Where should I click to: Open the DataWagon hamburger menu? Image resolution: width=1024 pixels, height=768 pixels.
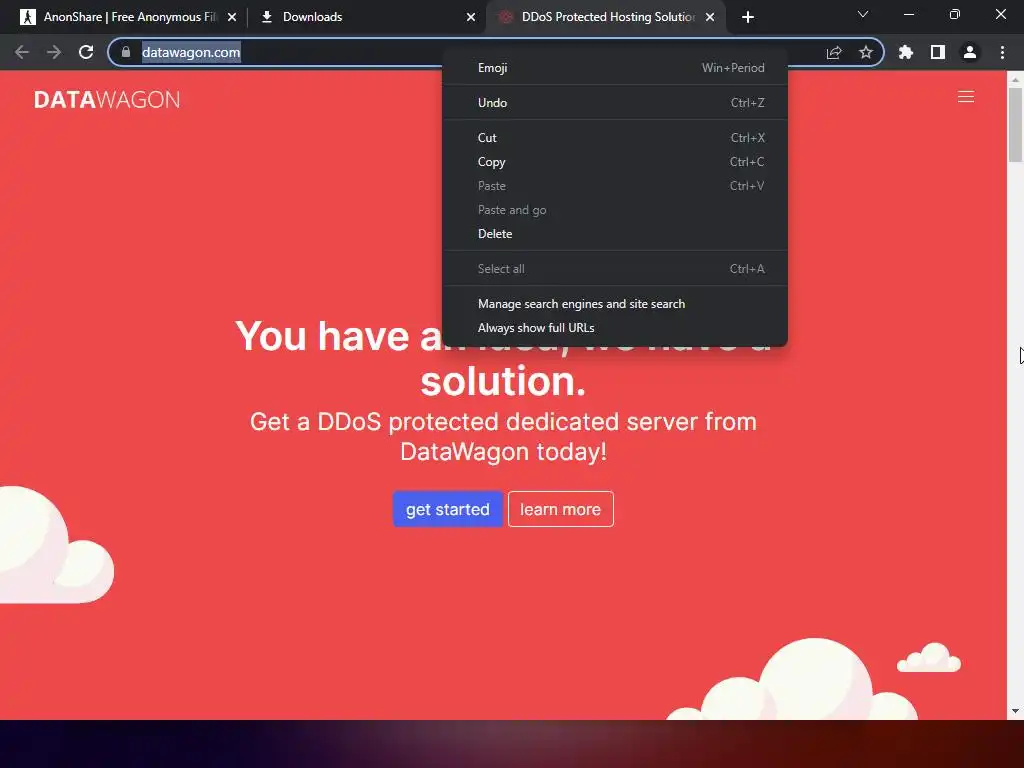click(966, 97)
